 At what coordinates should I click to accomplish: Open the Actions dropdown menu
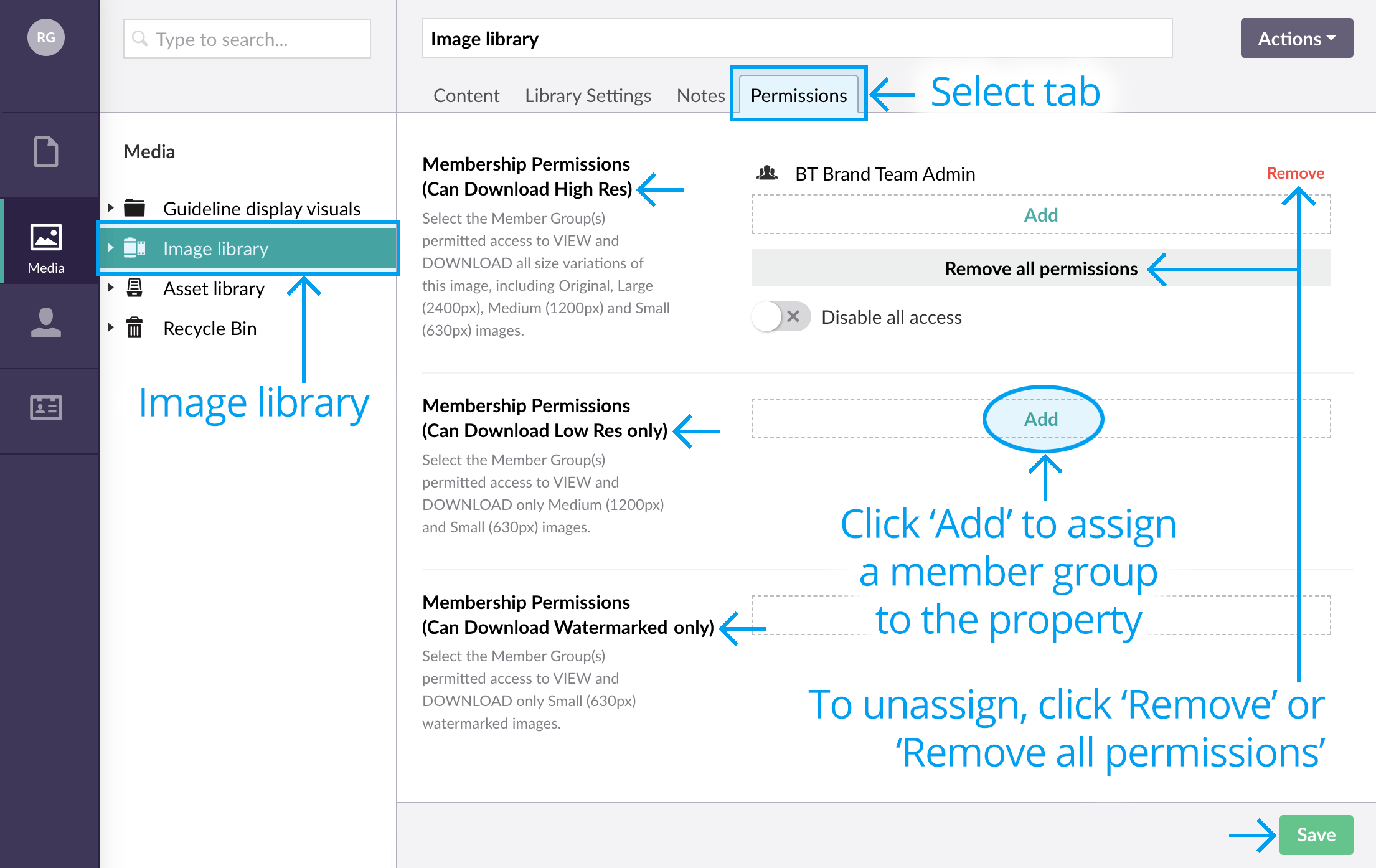pos(1296,38)
